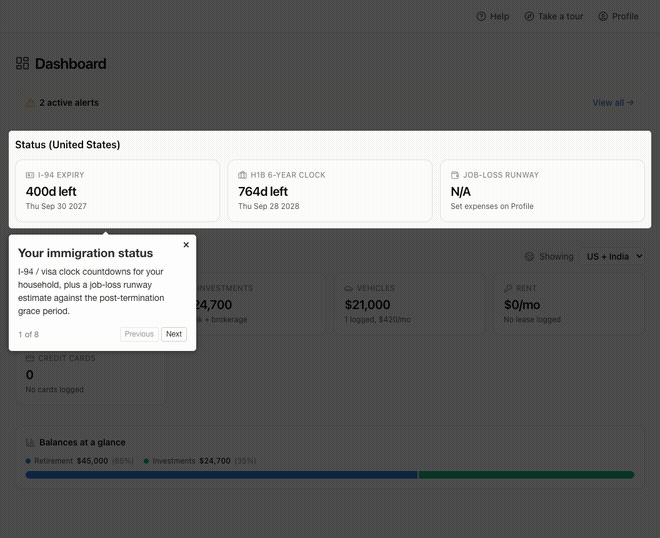The height and width of the screenshot is (538, 660).
Task: Click the H1B 6-Year Clock suitcase icon
Action: (x=242, y=175)
